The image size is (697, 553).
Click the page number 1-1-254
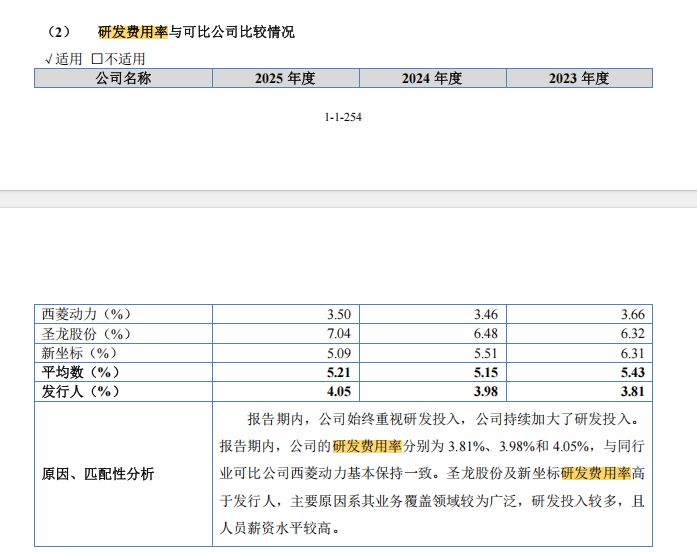[x=343, y=117]
